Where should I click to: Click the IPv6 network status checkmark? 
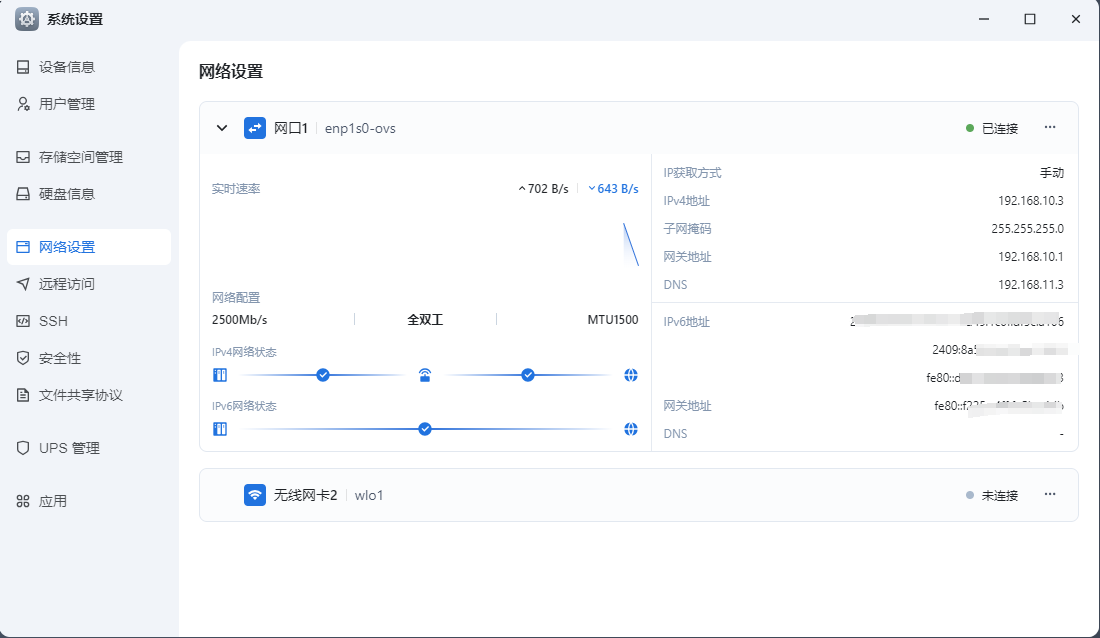point(425,429)
